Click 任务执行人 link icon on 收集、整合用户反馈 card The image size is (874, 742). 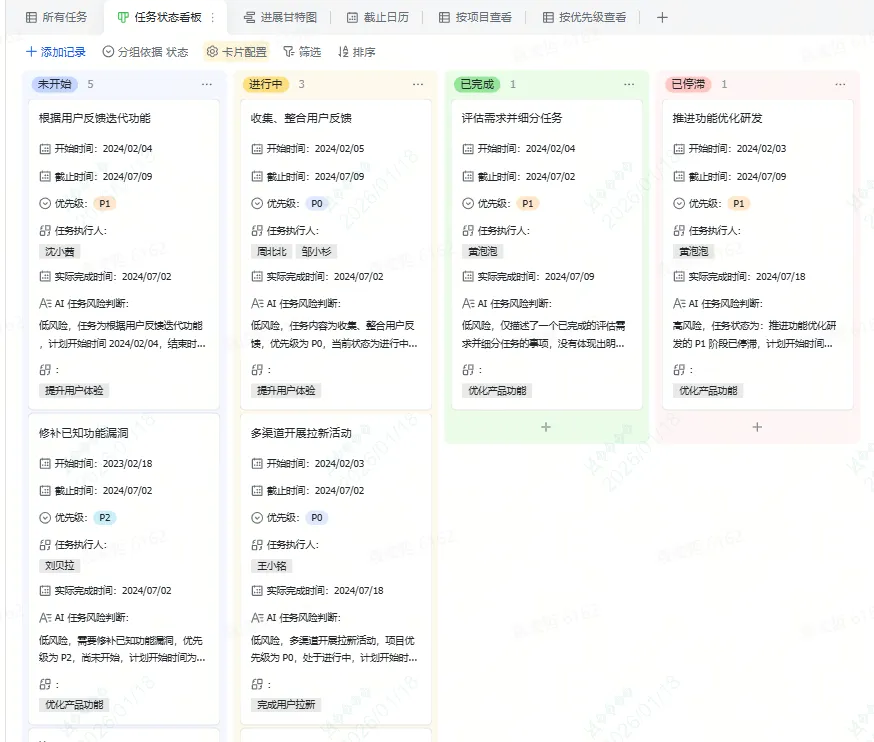(x=256, y=231)
